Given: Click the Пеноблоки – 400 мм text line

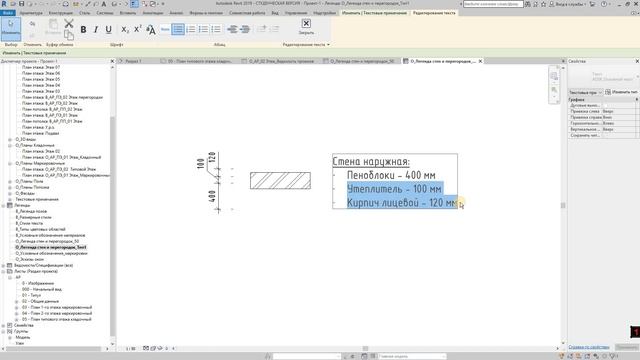Looking at the screenshot, I should pyautogui.click(x=391, y=176).
